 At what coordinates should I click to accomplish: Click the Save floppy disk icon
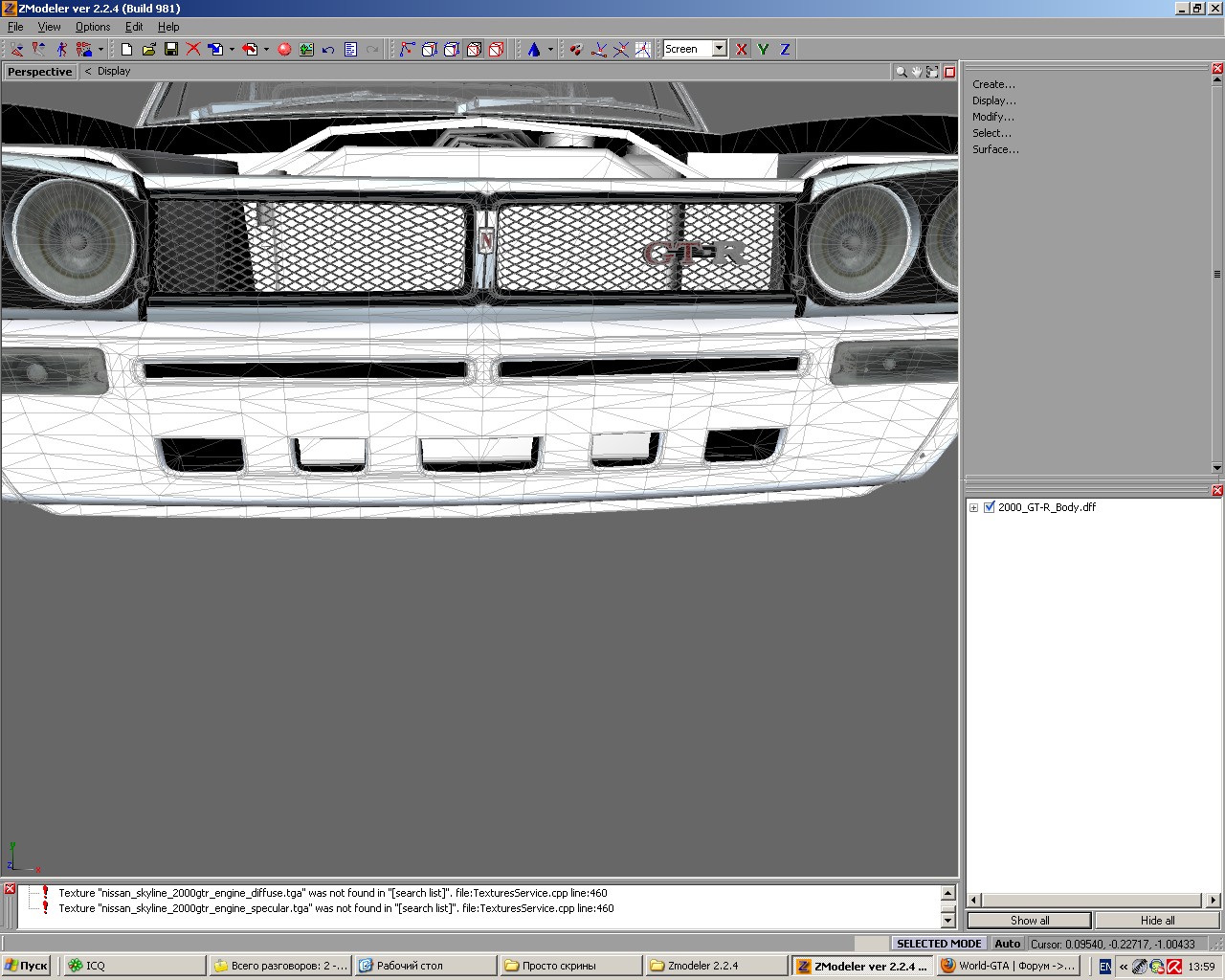click(171, 49)
